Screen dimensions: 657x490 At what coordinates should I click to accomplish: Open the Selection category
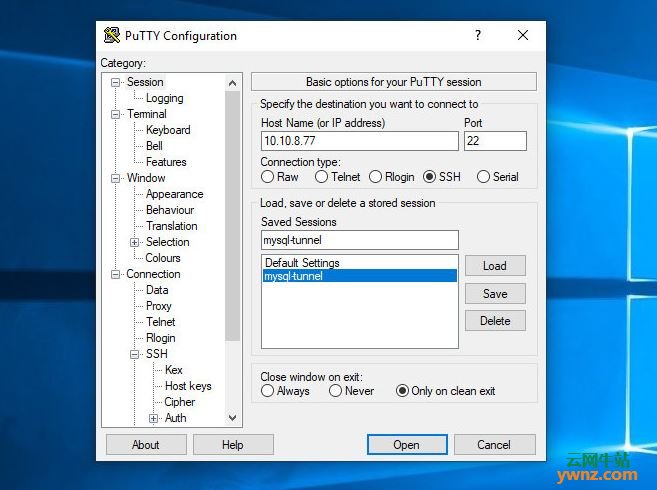168,242
